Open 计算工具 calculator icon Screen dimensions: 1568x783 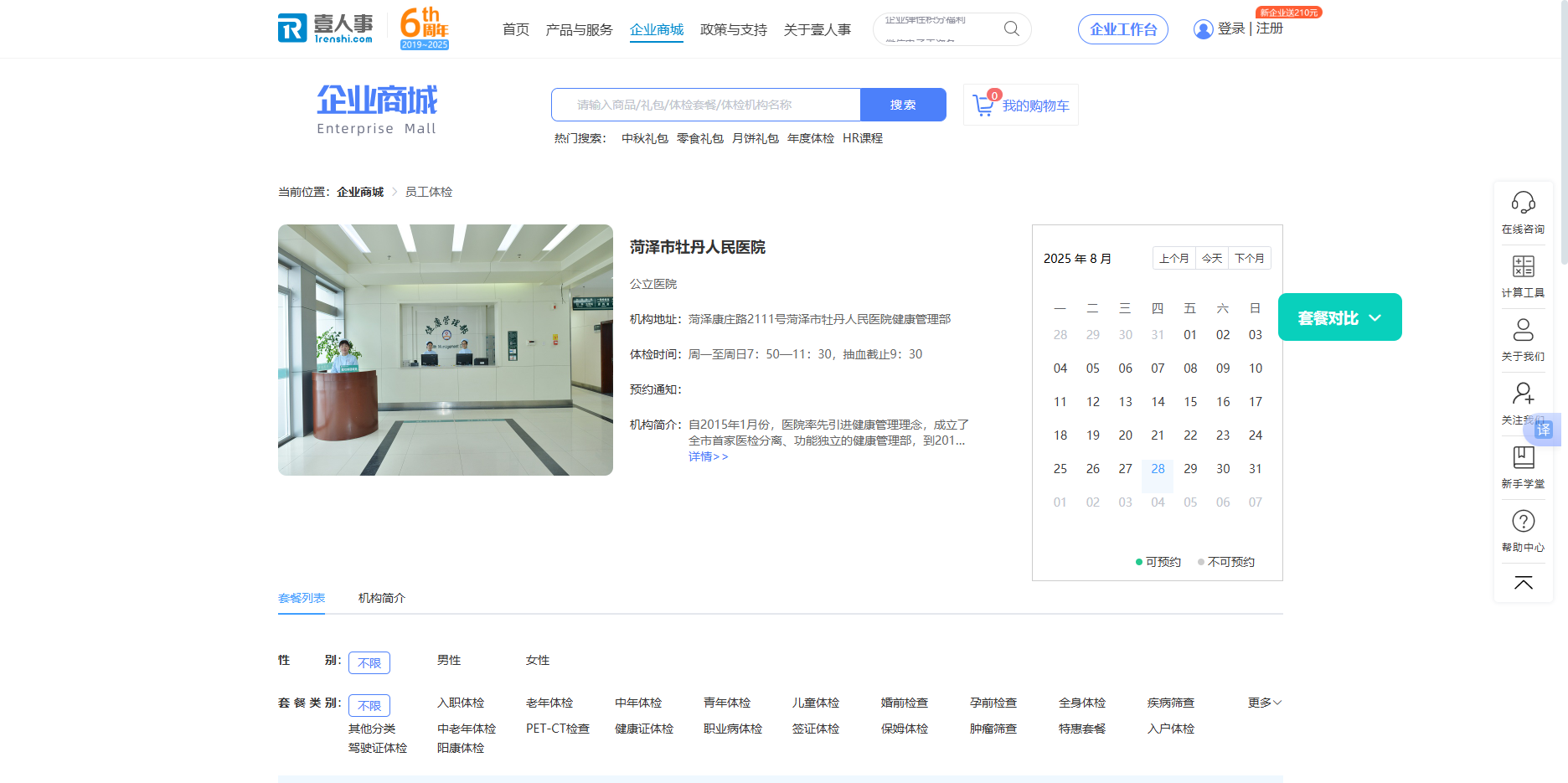(1523, 266)
